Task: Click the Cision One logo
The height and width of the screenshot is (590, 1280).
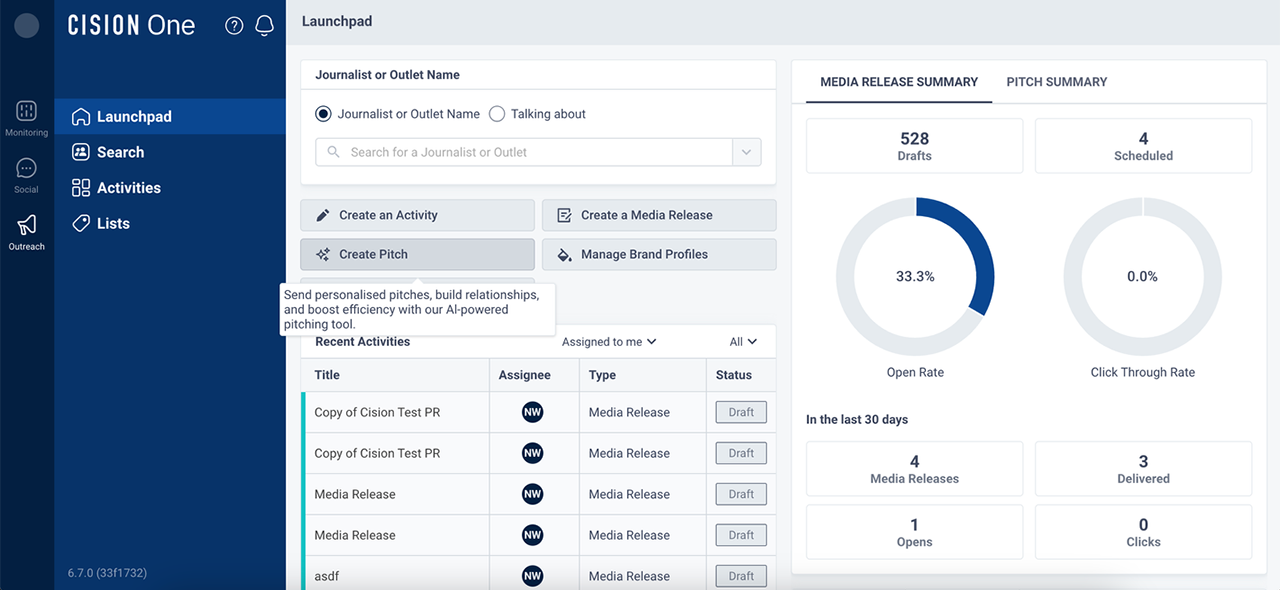Action: pos(131,26)
